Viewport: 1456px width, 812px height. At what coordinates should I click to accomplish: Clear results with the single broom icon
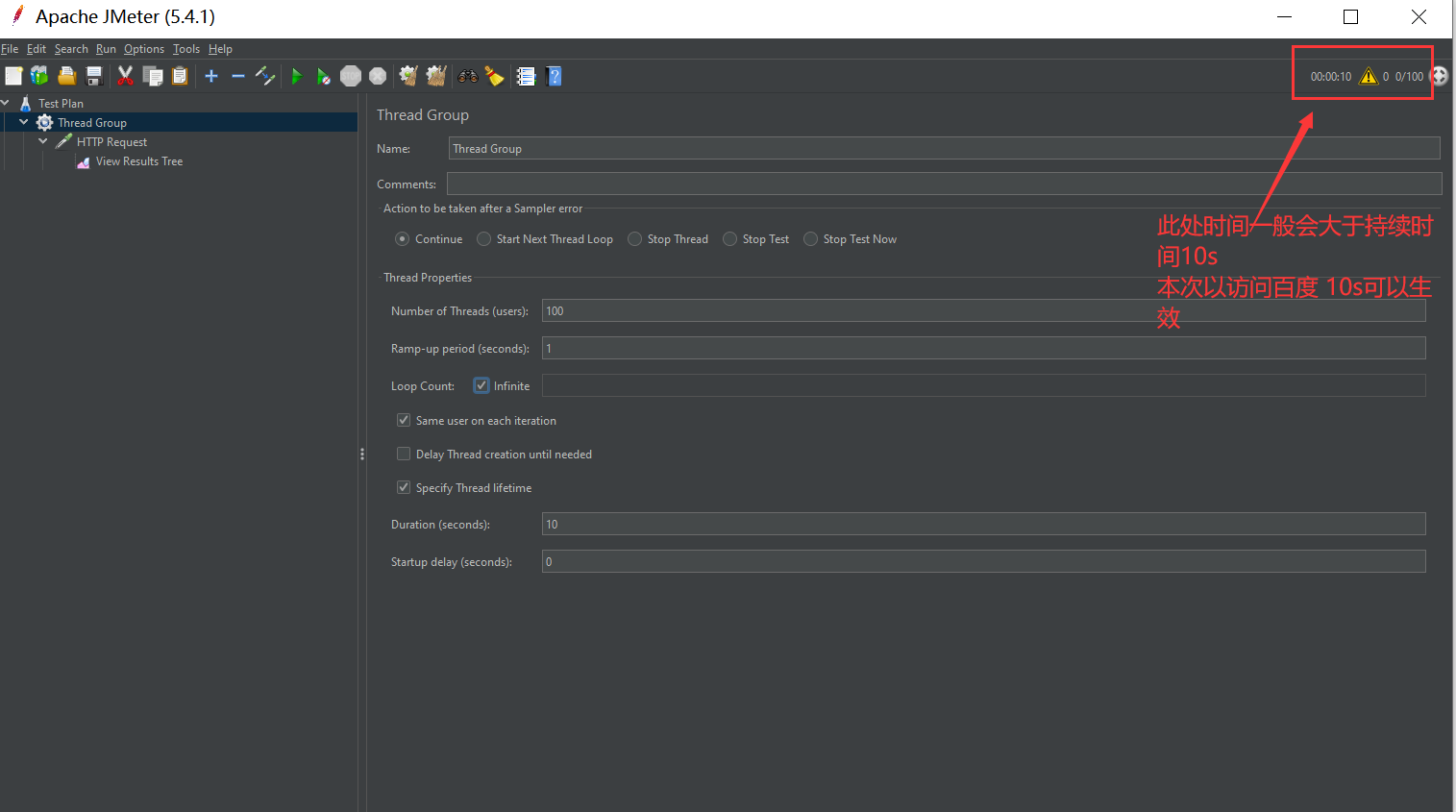coord(408,76)
